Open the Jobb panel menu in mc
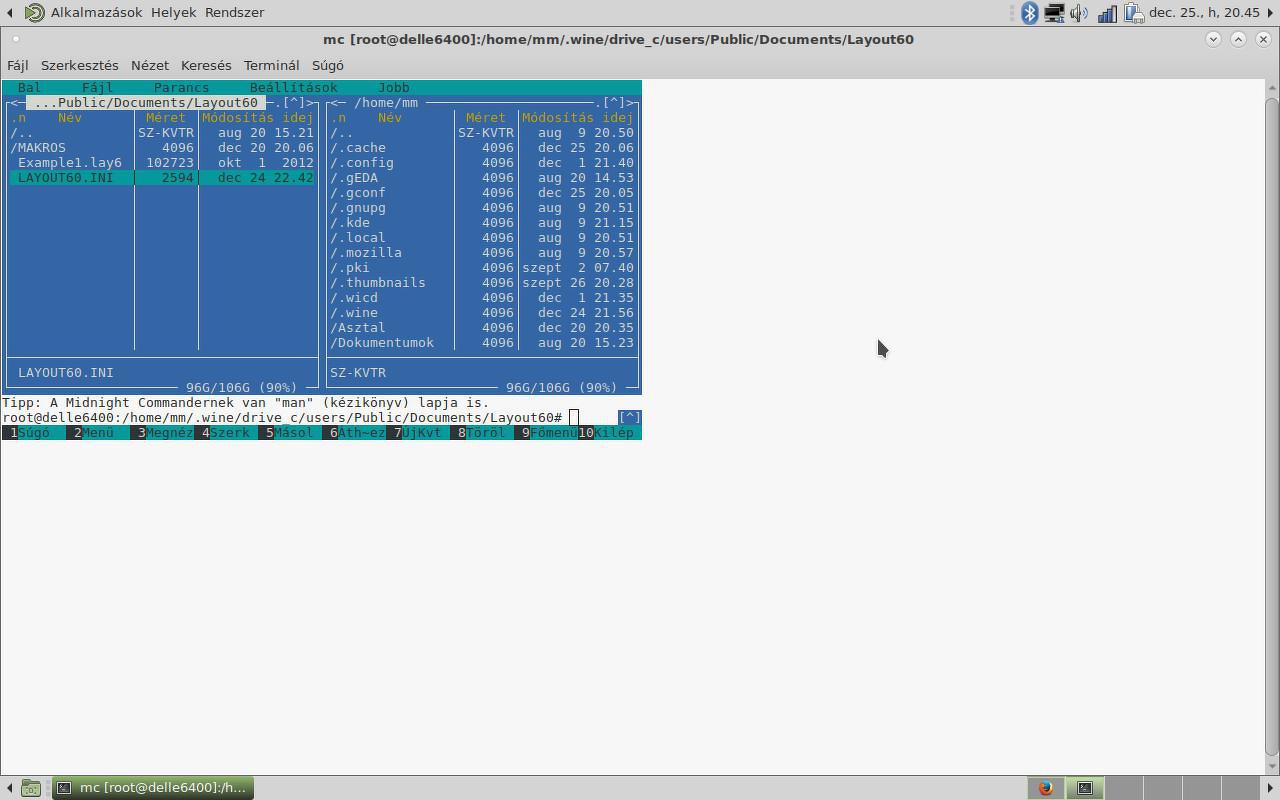The height and width of the screenshot is (800, 1280). [394, 87]
